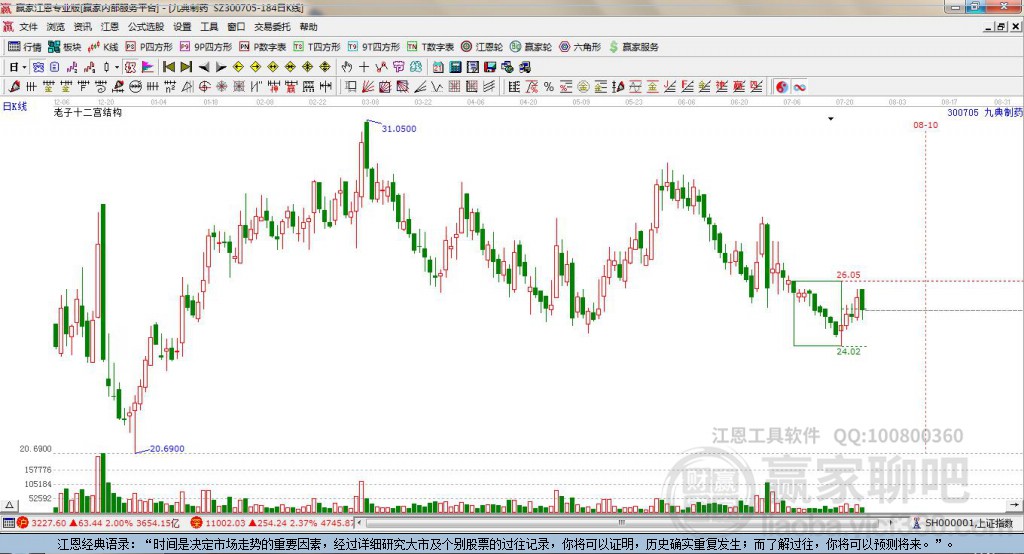Image resolution: width=1024 pixels, height=554 pixels.
Task: Click the 沪 Shanghai index badge
Action: point(23,523)
